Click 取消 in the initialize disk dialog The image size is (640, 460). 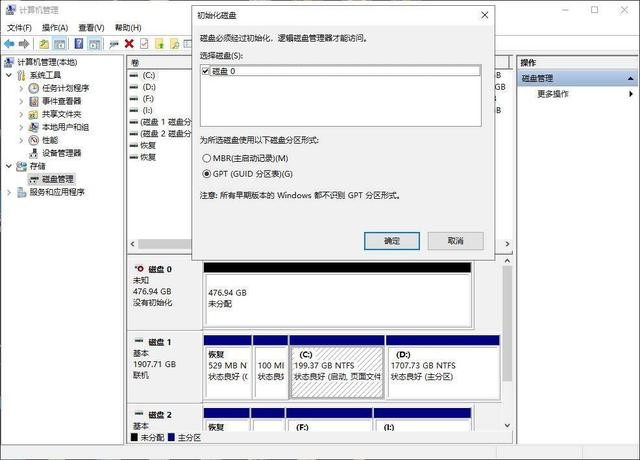456,241
